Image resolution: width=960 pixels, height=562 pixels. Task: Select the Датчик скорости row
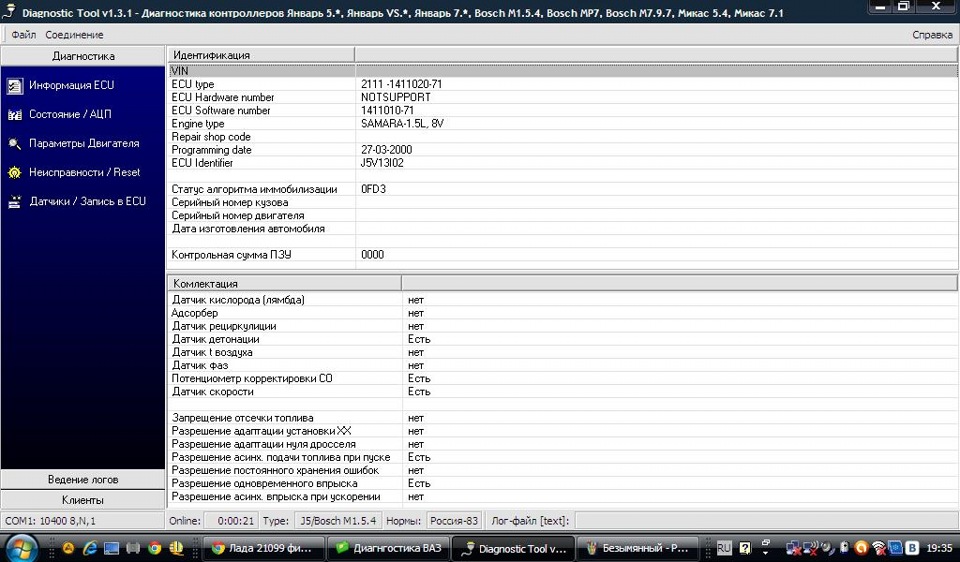563,392
